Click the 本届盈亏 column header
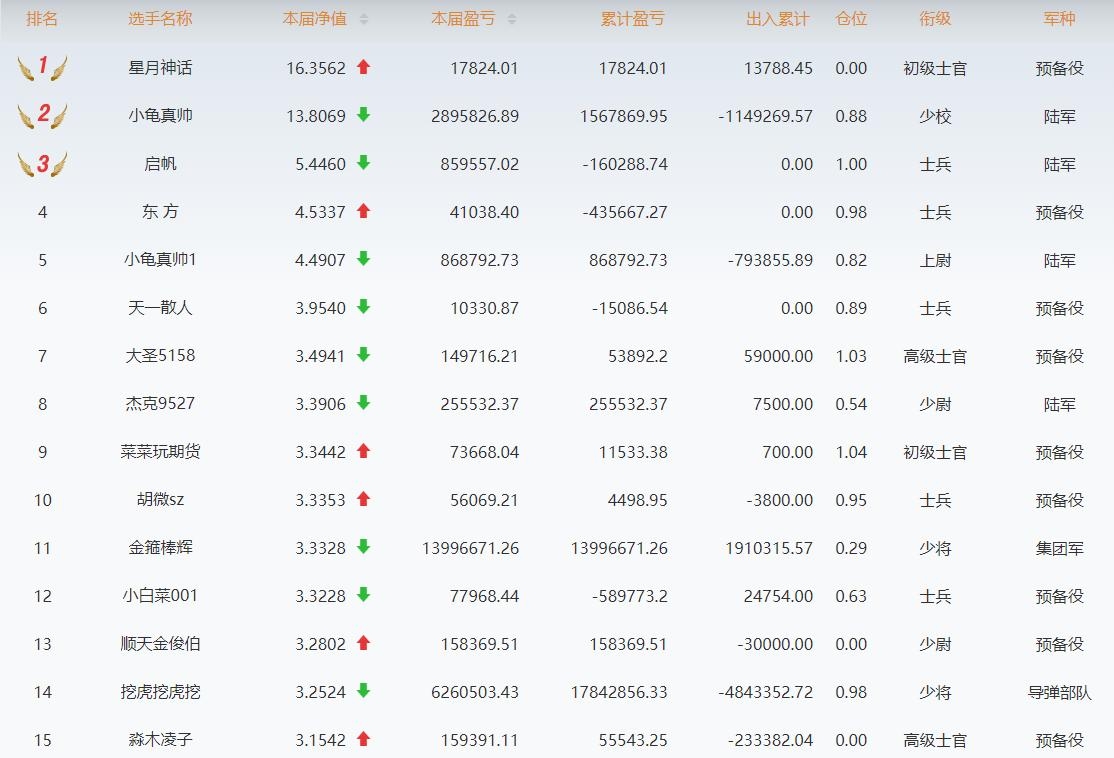 click(463, 19)
